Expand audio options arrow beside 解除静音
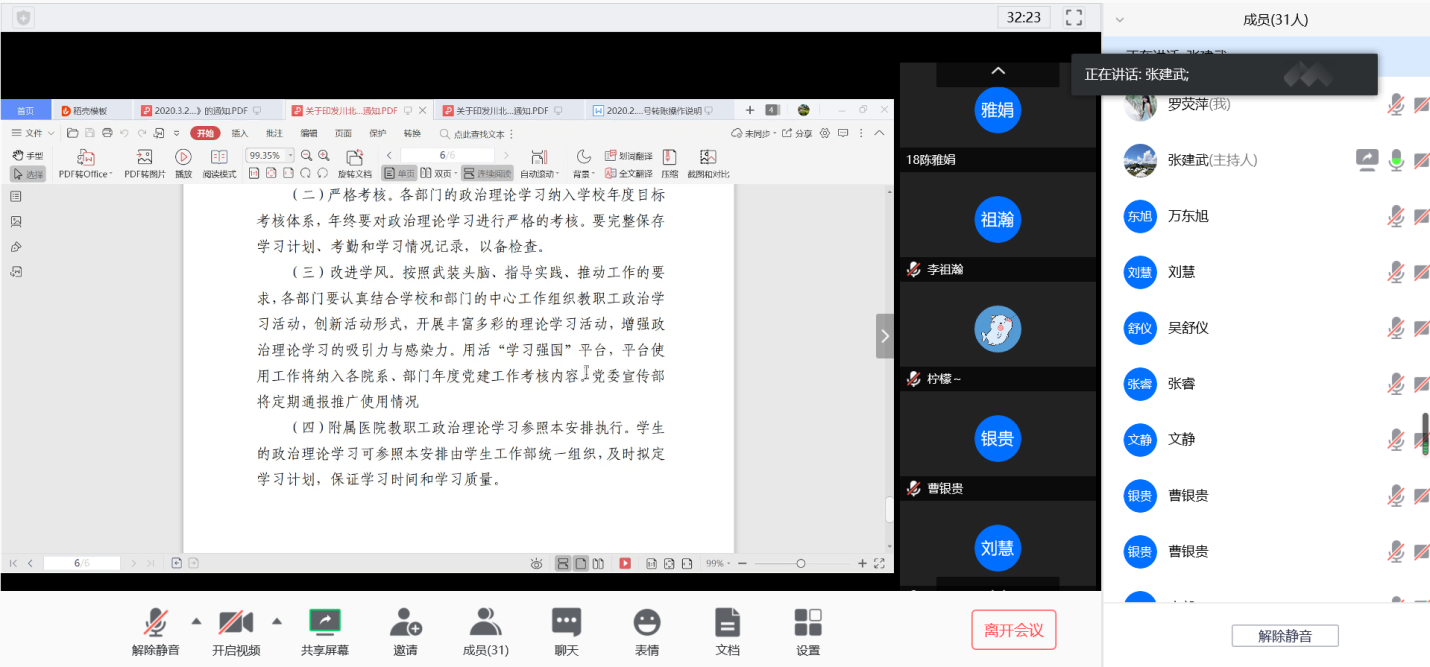Viewport: 1430px width, 667px height. click(x=196, y=621)
